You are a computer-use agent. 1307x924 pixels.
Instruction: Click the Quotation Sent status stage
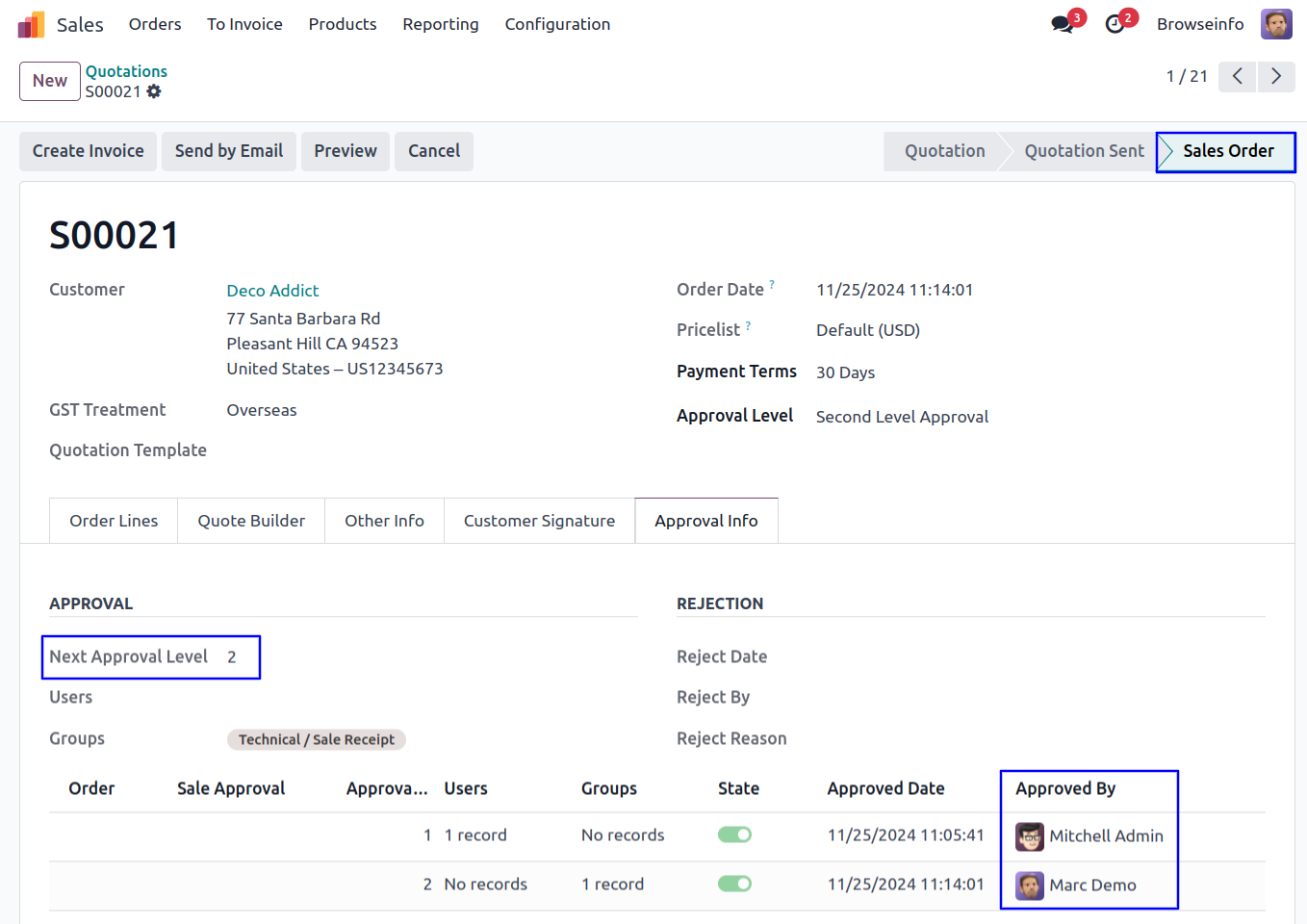(x=1084, y=151)
